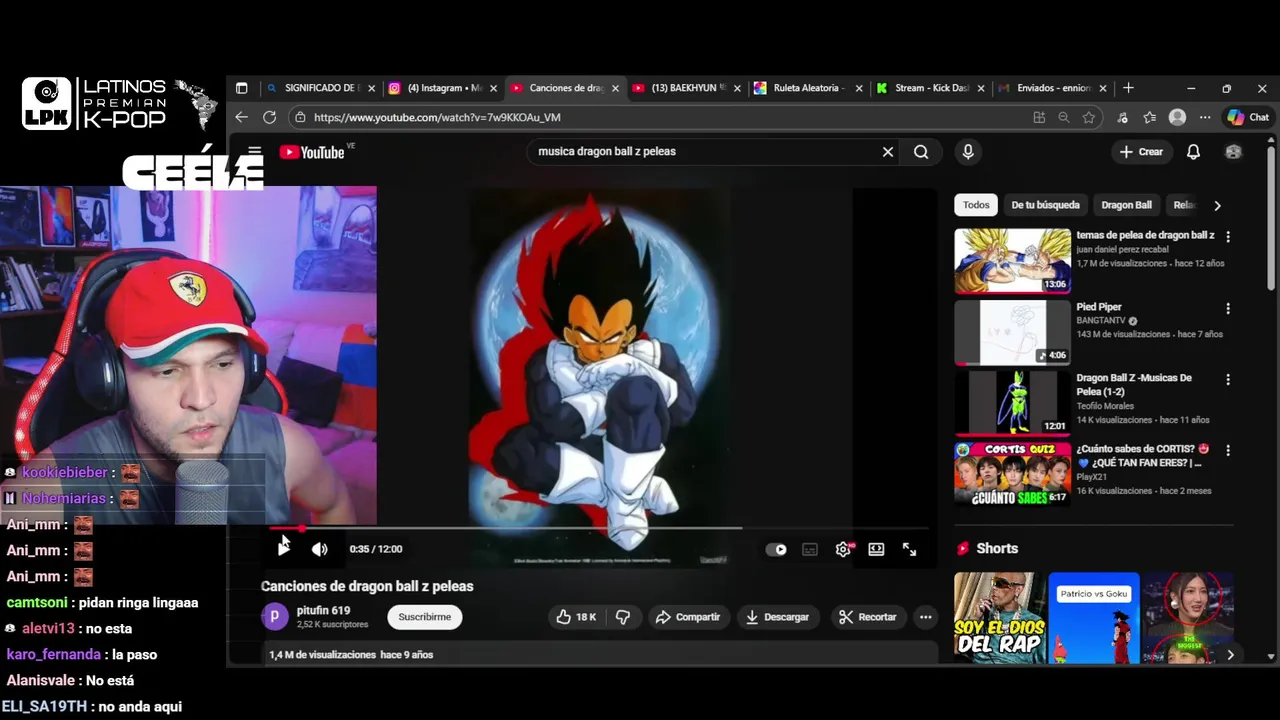Open the player settings gear
1280x720 pixels.
point(844,549)
